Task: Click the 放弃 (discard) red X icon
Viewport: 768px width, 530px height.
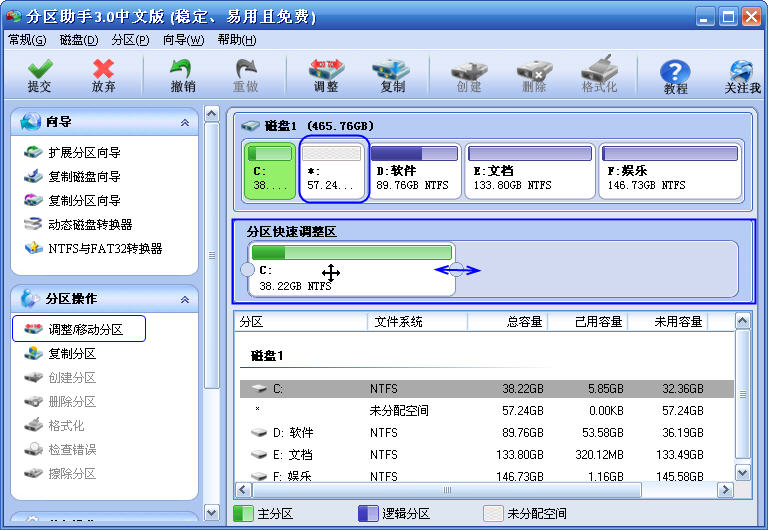Action: click(x=103, y=76)
